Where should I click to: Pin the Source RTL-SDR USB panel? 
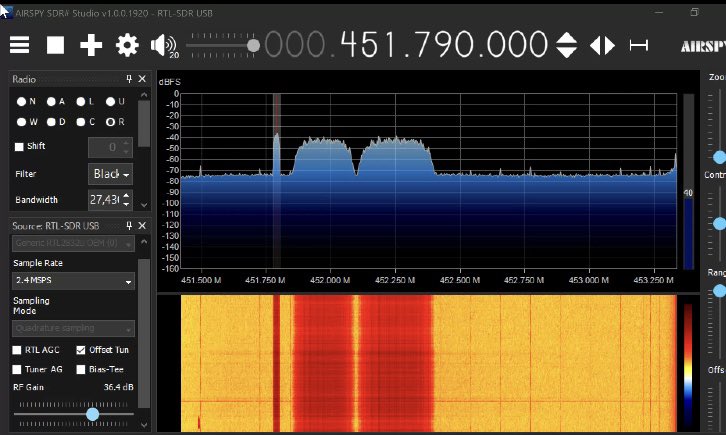(129, 225)
